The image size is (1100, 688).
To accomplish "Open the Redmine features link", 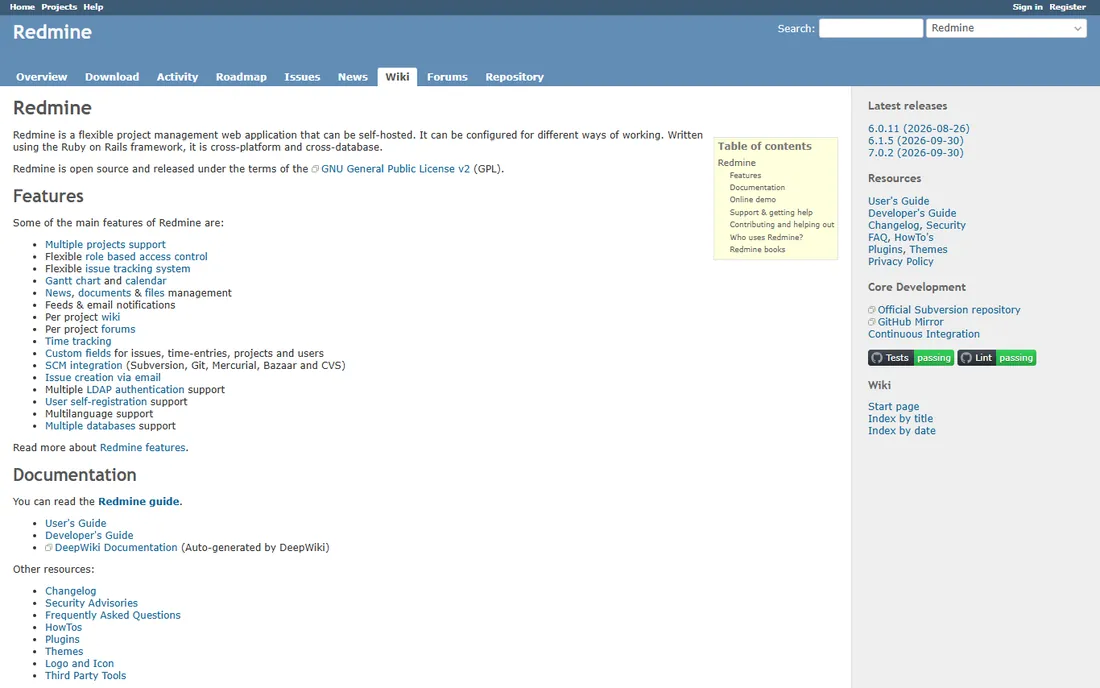I will [142, 447].
